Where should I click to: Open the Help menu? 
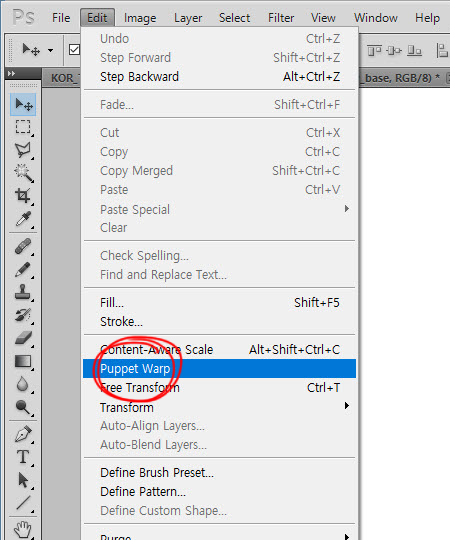pyautogui.click(x=427, y=18)
